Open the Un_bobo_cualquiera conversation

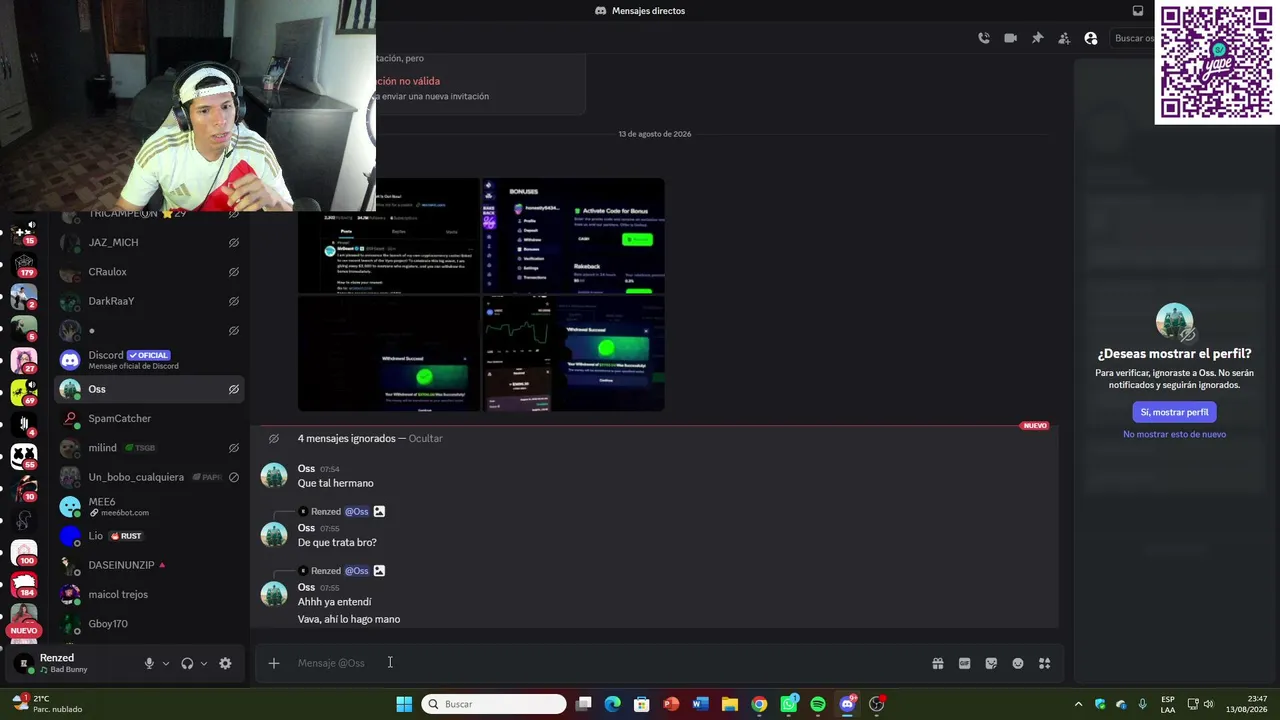tap(149, 477)
